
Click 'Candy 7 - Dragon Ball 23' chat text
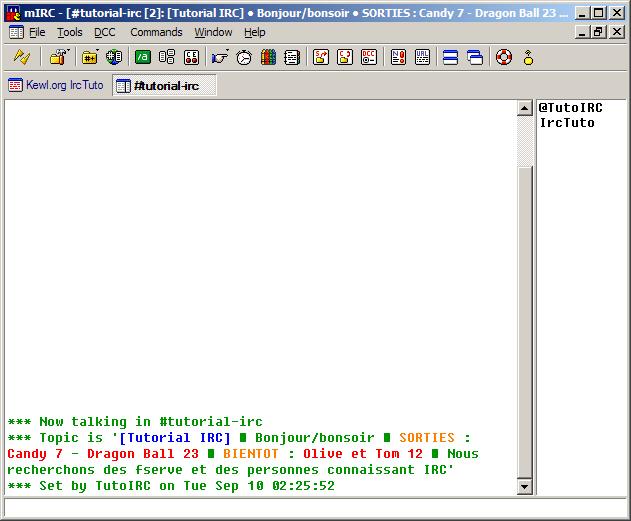[x=103, y=454]
